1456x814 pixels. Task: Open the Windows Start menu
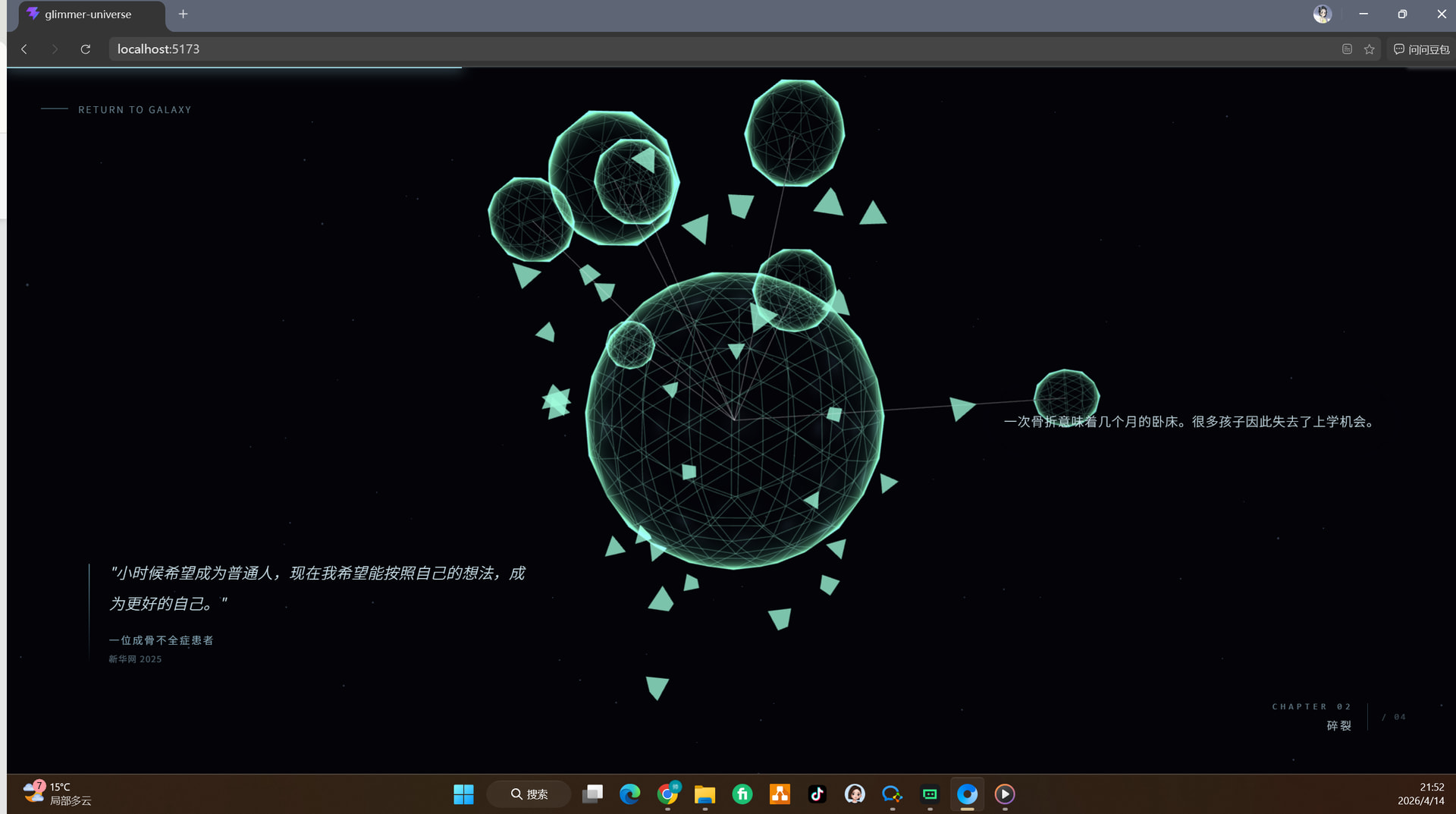tap(463, 794)
